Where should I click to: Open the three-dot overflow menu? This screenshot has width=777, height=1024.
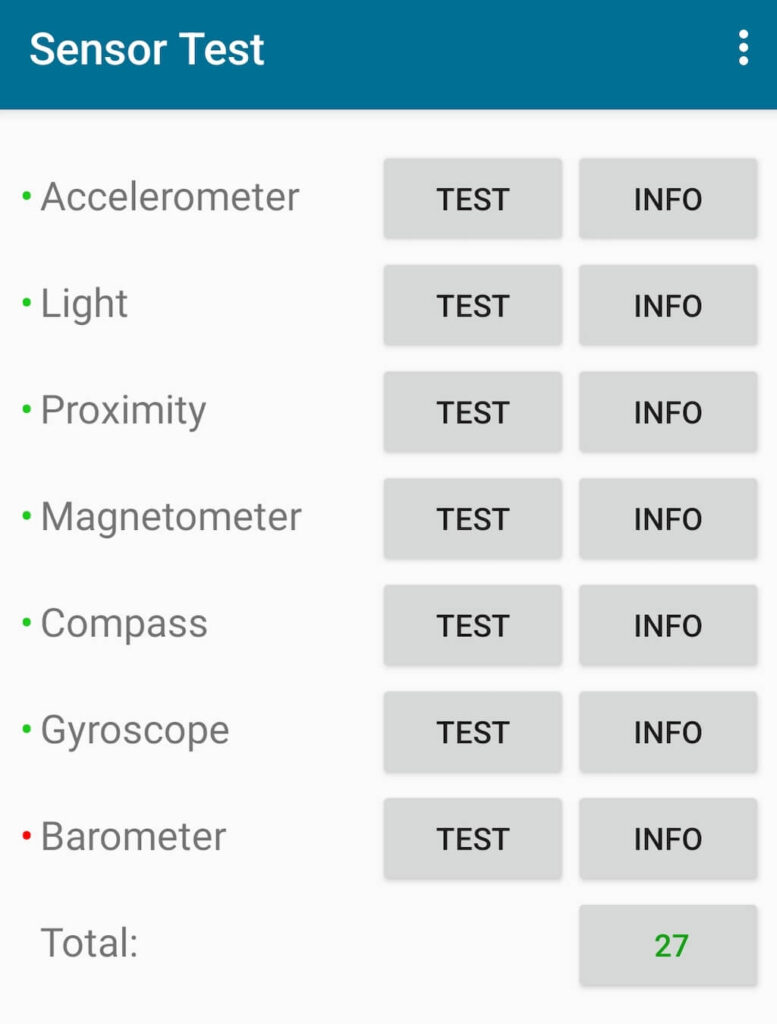point(743,48)
